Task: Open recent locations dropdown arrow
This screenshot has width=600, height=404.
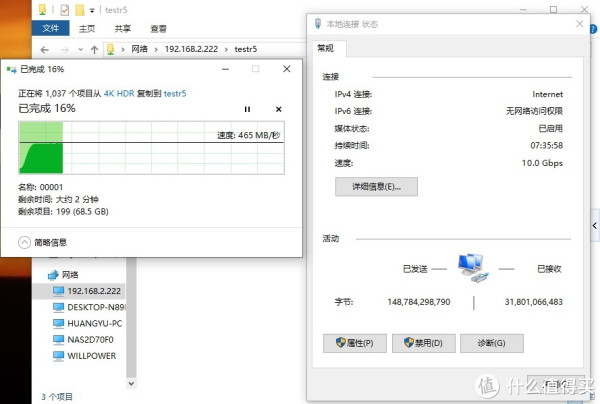Action: point(79,49)
